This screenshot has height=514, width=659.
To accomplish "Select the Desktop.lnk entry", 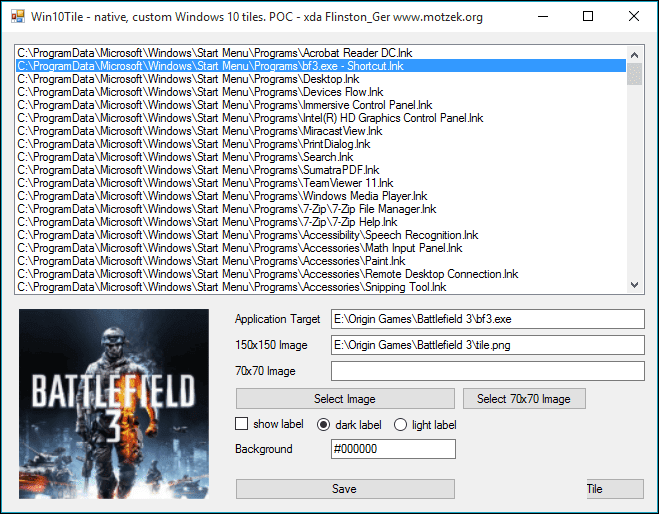I will (x=321, y=79).
